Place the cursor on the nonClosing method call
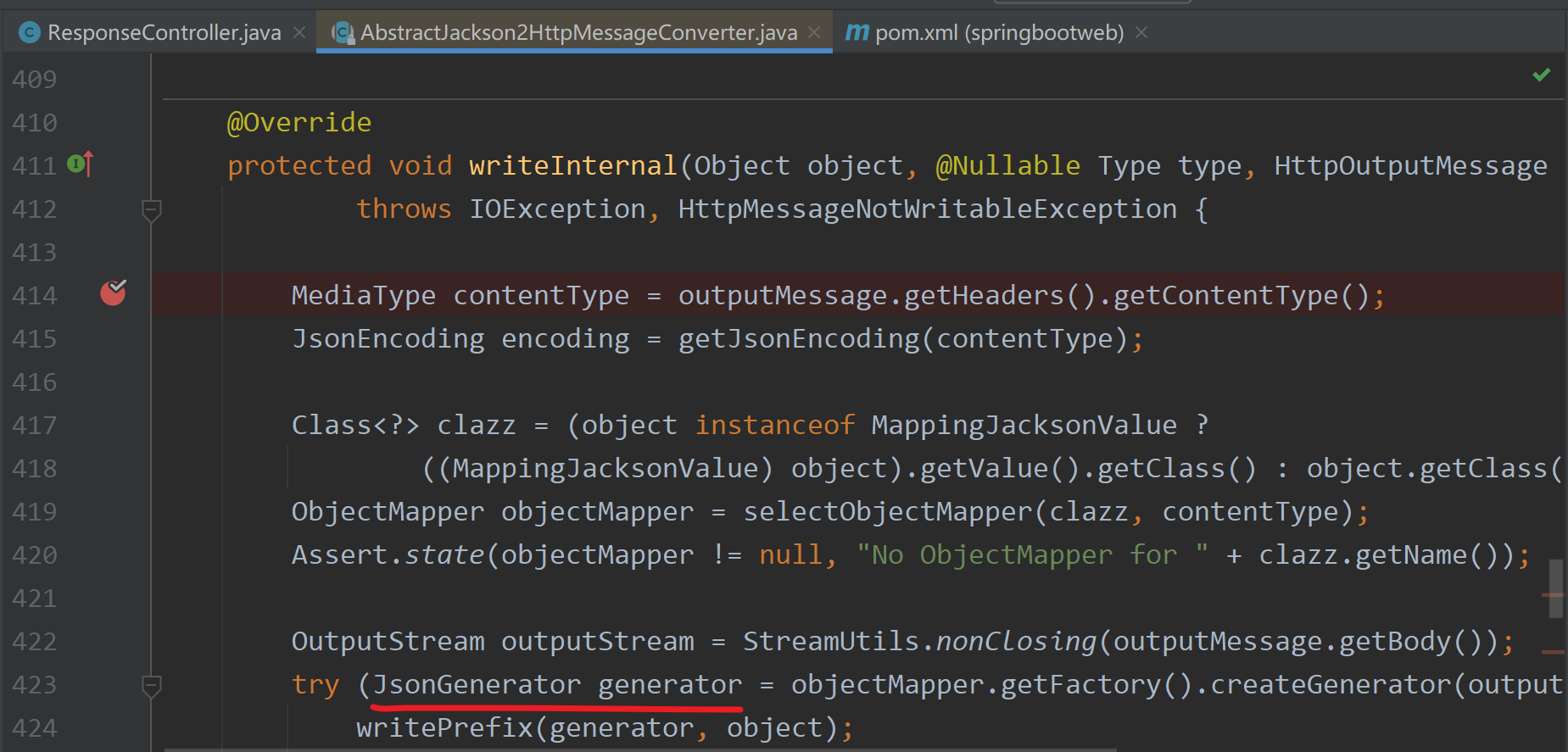1568x752 pixels. point(1016,642)
